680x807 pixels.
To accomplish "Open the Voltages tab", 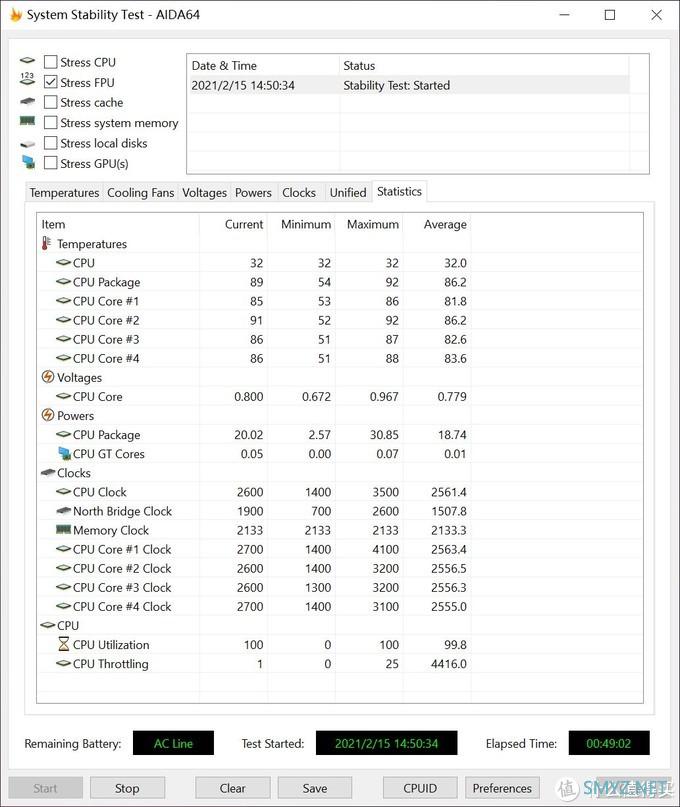I will 204,192.
